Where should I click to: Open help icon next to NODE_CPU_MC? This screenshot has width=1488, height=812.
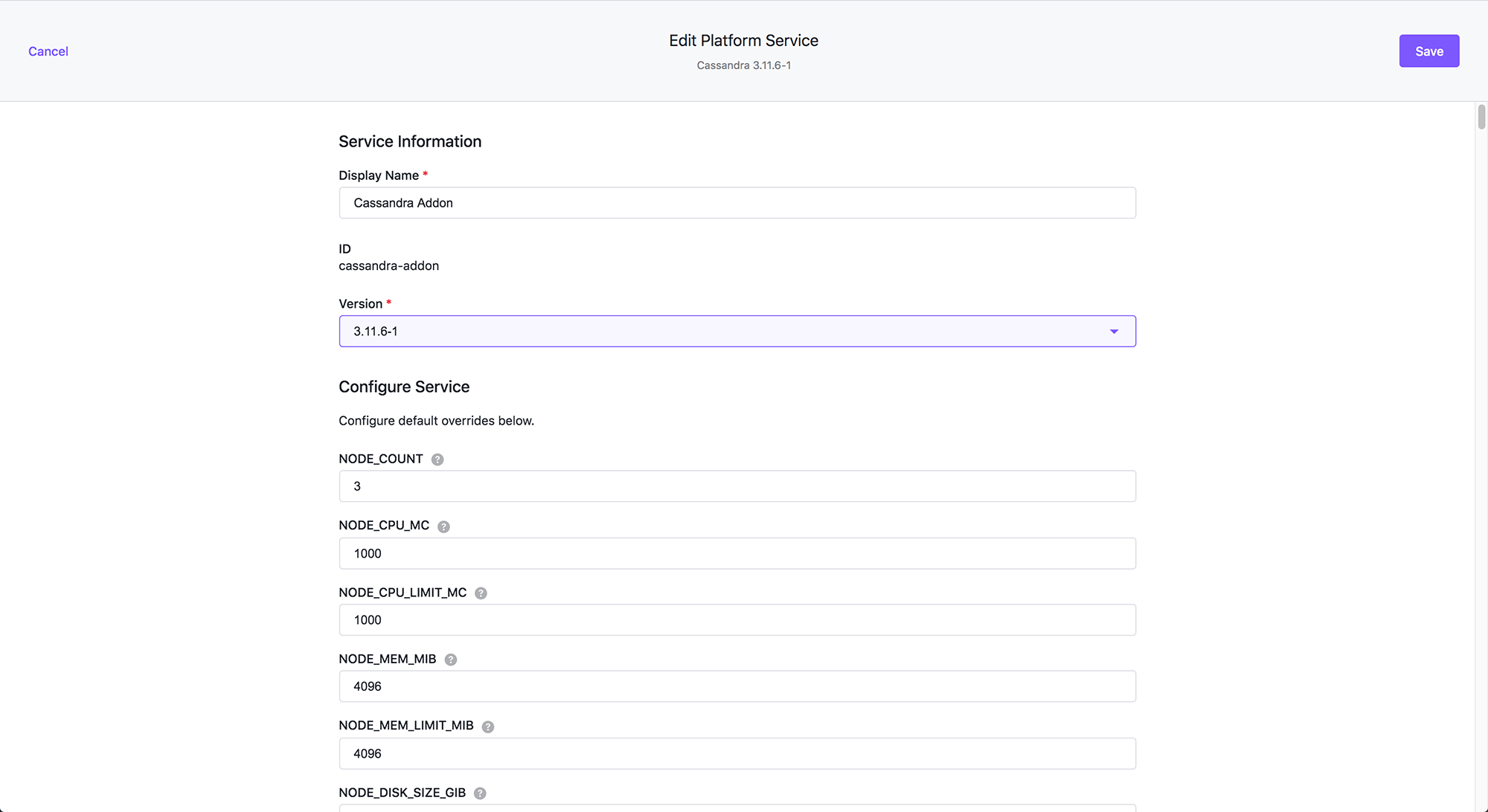[x=443, y=526]
